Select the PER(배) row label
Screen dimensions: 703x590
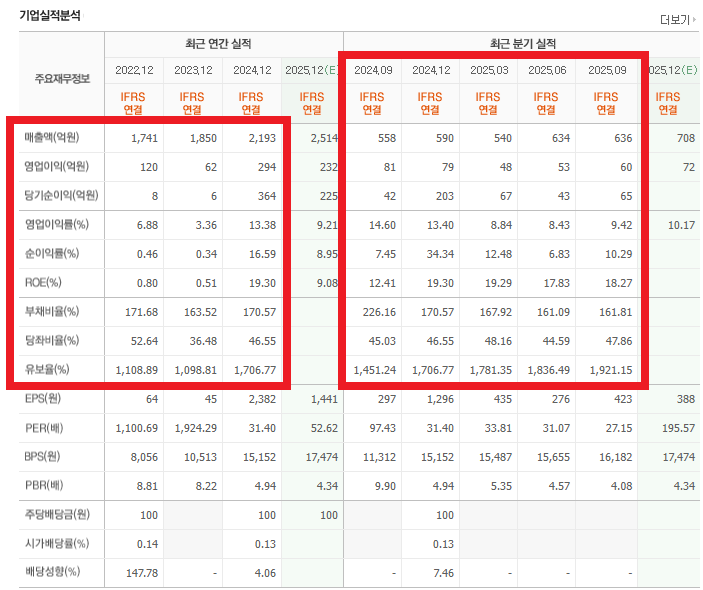43,428
